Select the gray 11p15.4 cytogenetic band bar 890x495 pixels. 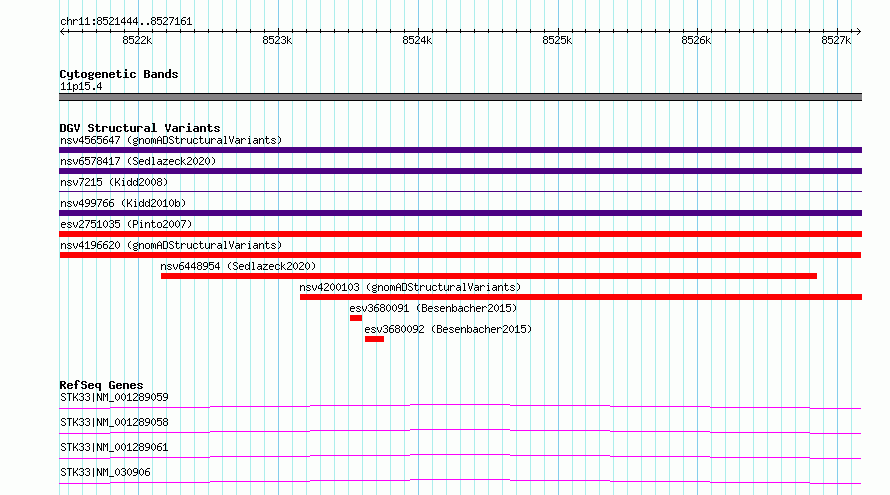(460, 97)
